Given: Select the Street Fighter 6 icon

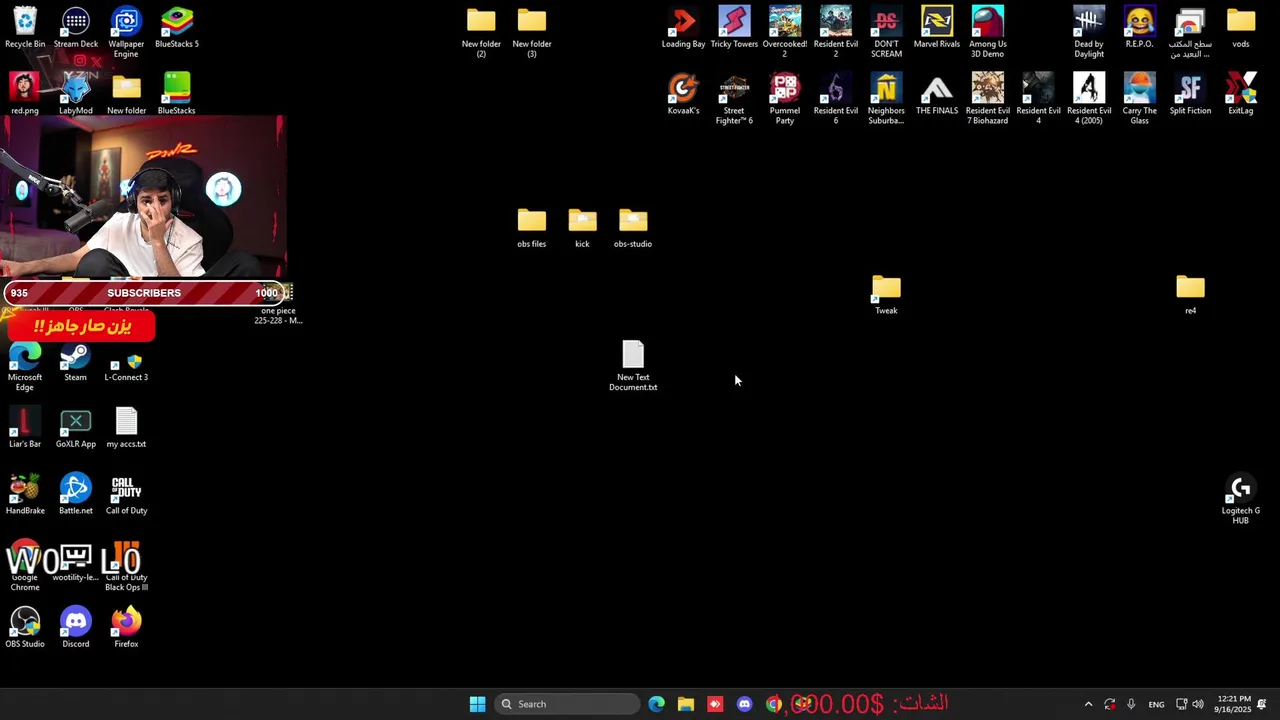Looking at the screenshot, I should pyautogui.click(x=734, y=98).
